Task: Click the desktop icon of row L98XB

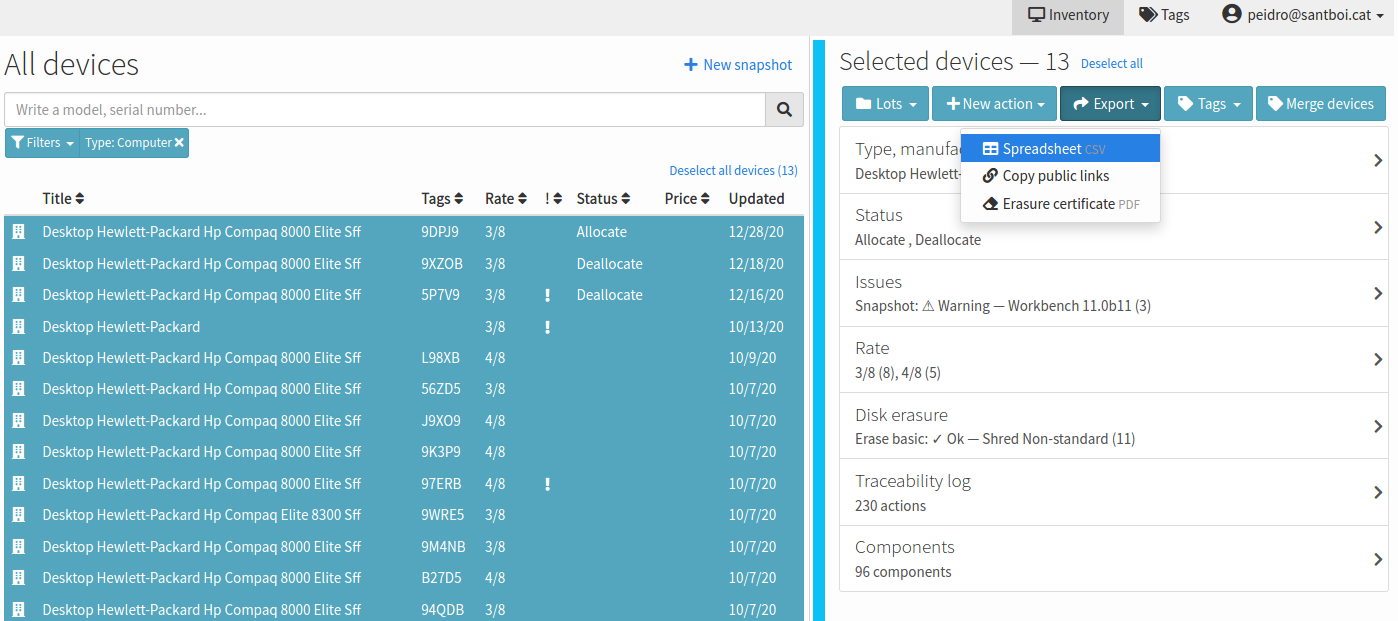Action: pos(18,358)
